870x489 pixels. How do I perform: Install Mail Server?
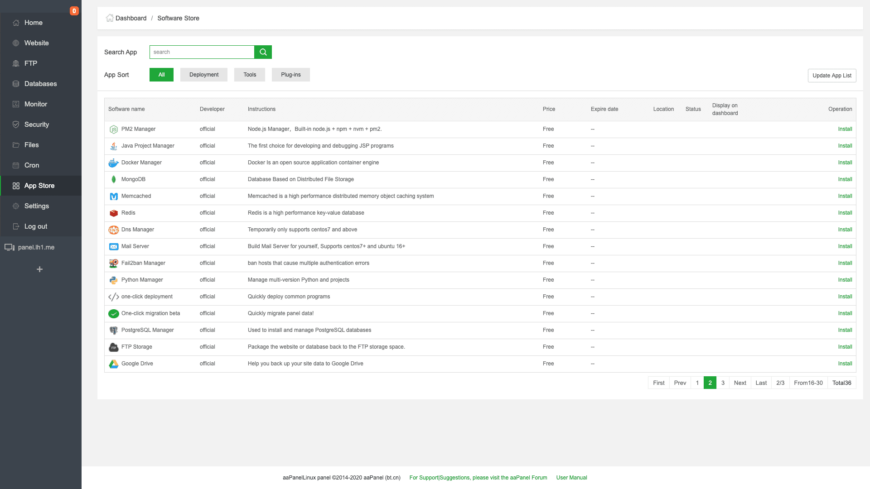pos(844,246)
